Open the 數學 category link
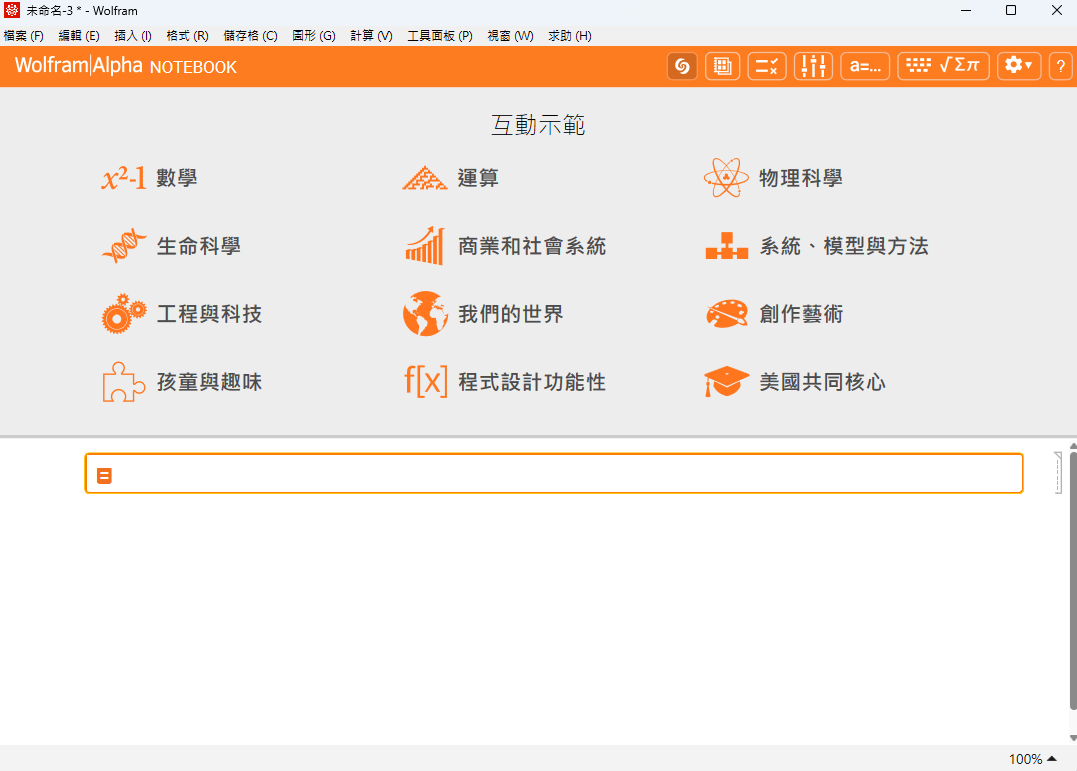Image resolution: width=1077 pixels, height=771 pixels. 177,178
